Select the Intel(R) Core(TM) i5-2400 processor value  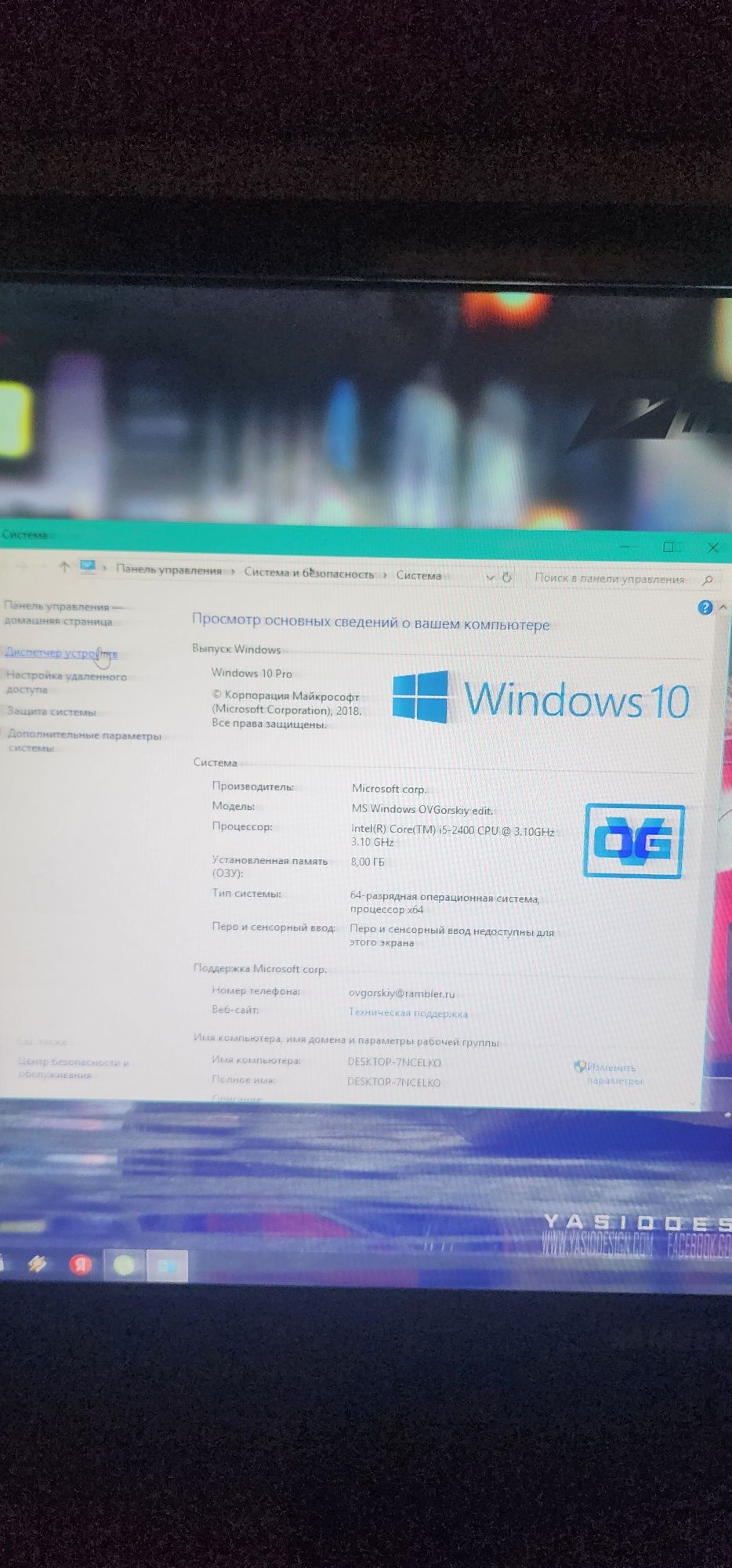[452, 836]
